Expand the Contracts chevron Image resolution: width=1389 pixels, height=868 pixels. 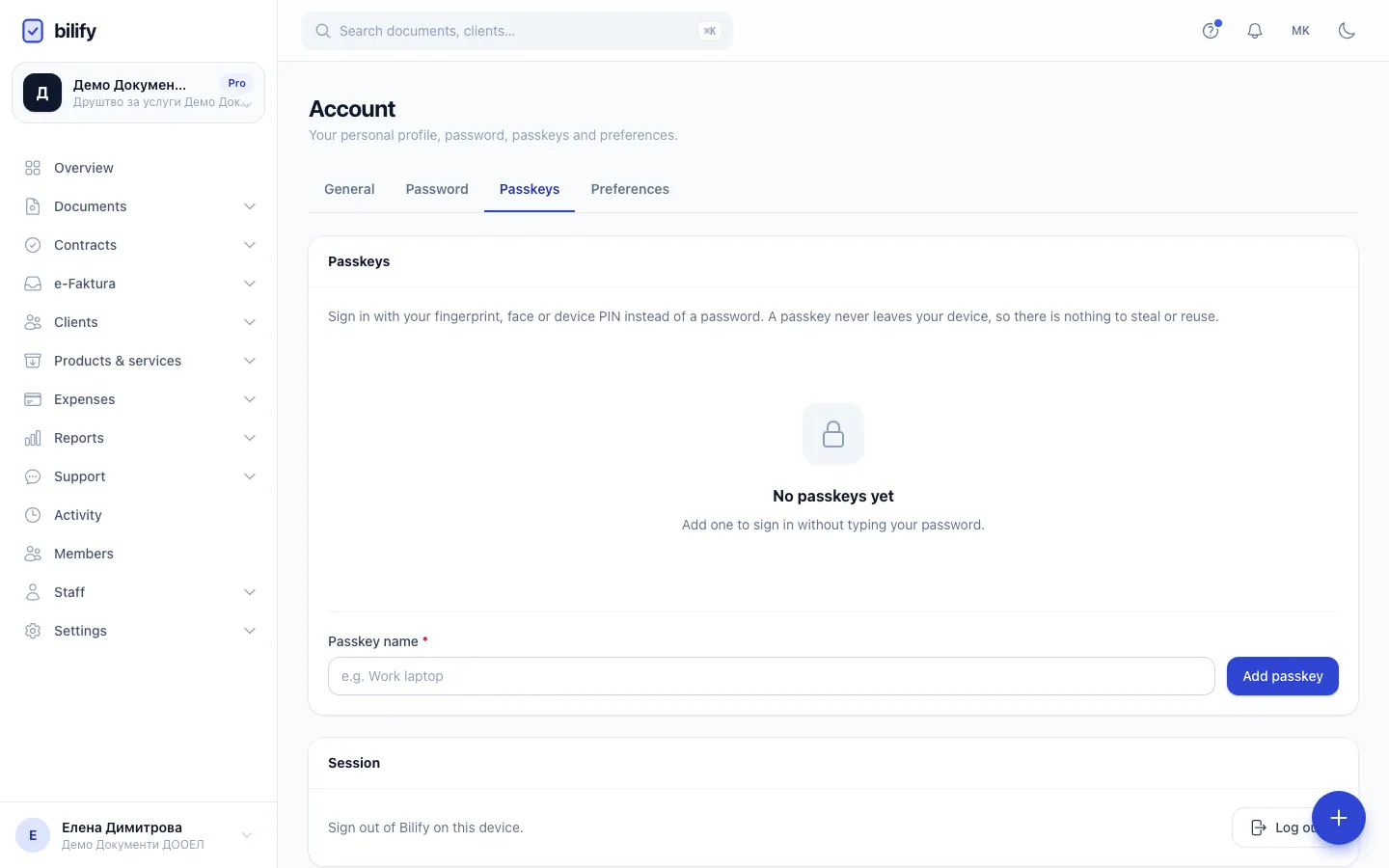click(x=250, y=245)
